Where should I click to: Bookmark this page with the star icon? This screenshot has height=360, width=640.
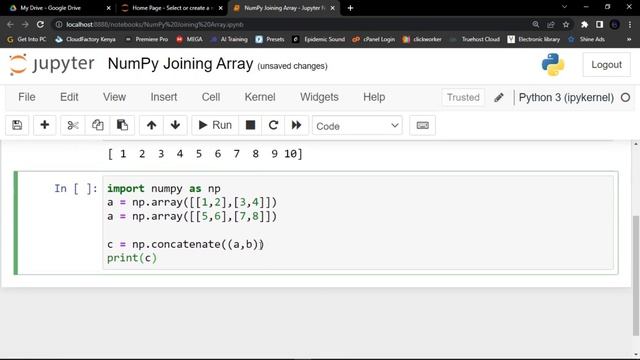point(566,24)
